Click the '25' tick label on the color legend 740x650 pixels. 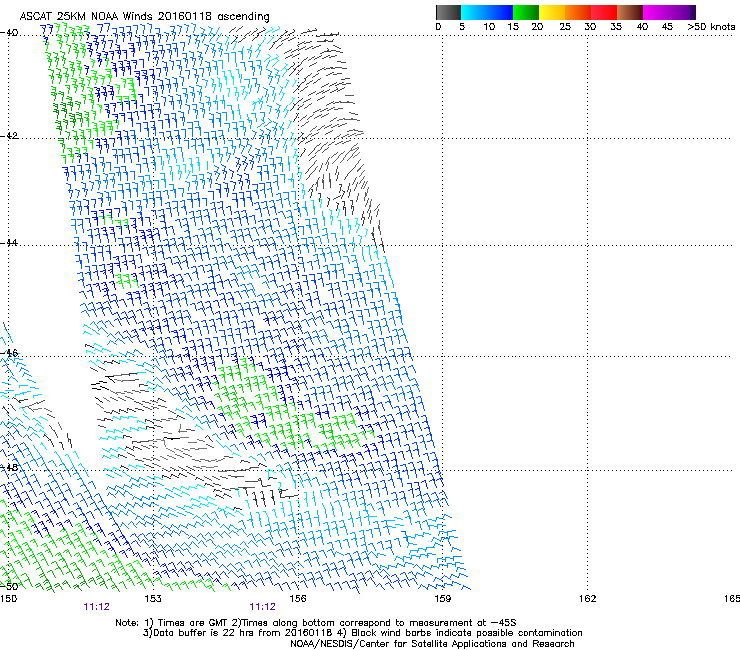pyautogui.click(x=565, y=26)
